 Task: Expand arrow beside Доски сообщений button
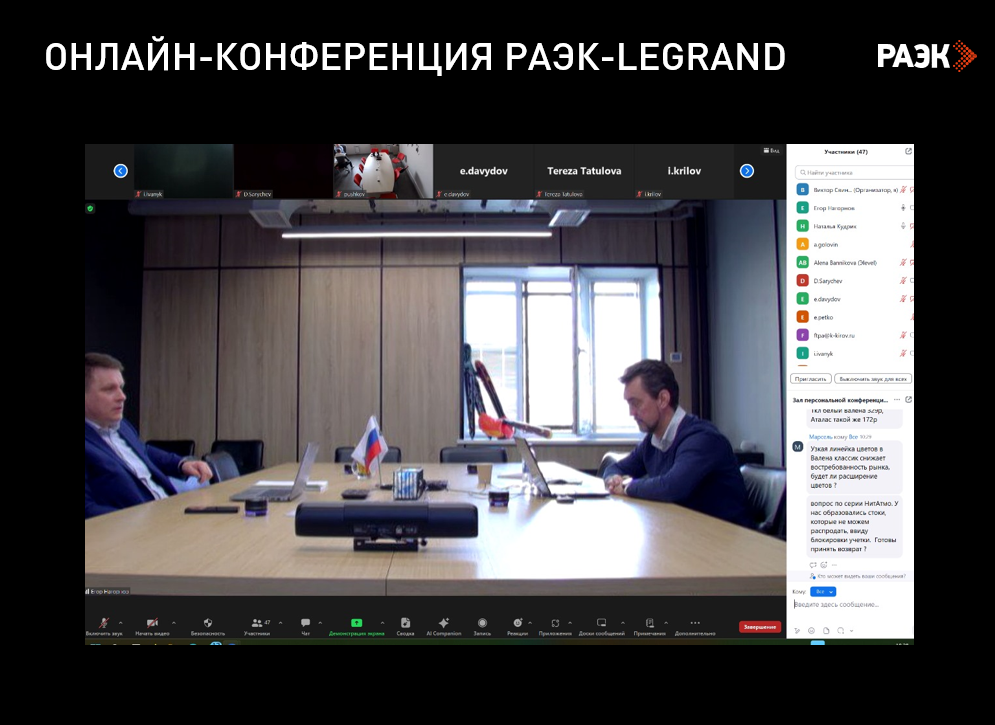[623, 623]
